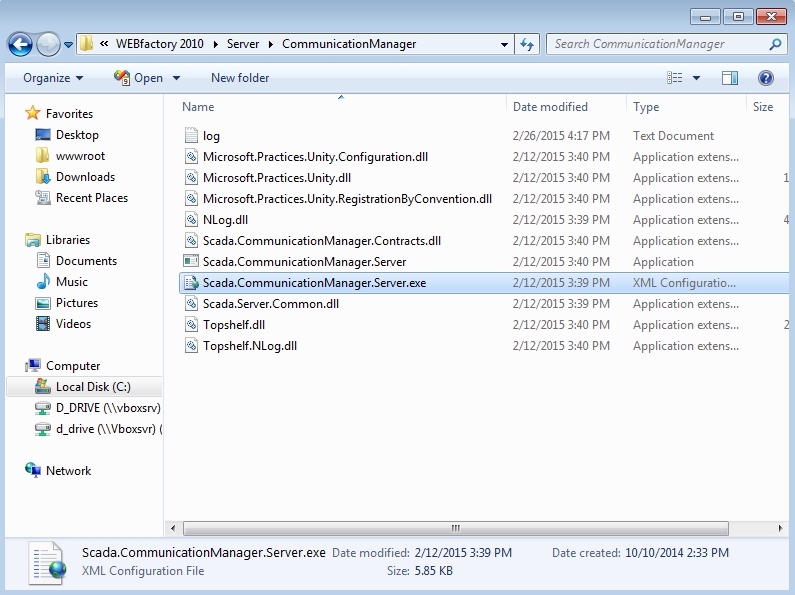Click the Open toolbar button
This screenshot has height=595, width=795.
[x=138, y=78]
